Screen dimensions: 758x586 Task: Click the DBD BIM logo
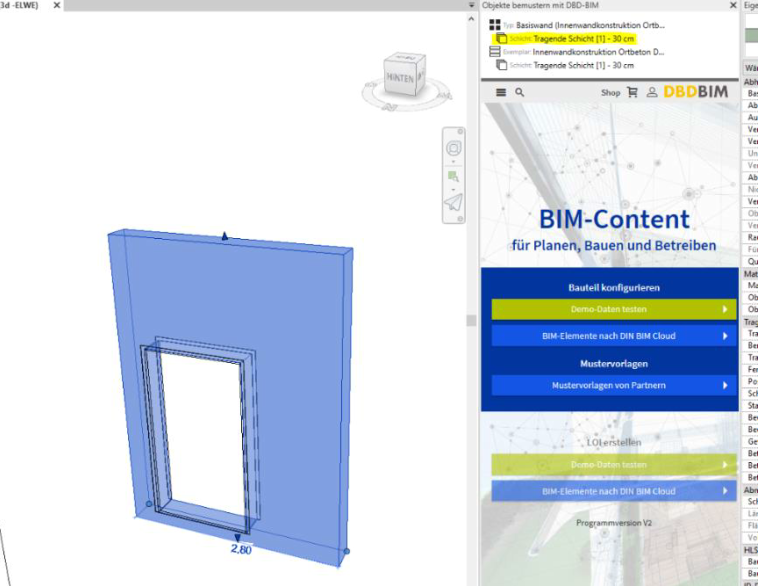[695, 92]
